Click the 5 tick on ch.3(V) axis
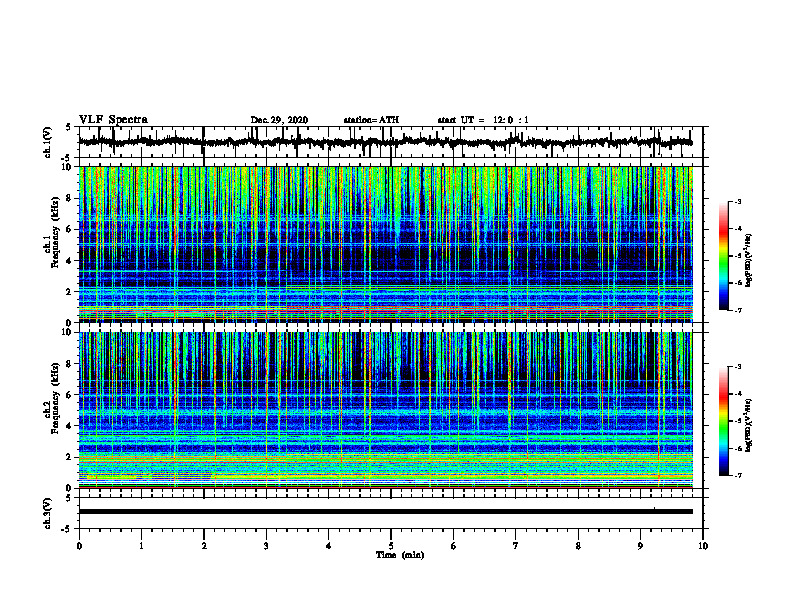The image size is (792, 612). coord(68,498)
